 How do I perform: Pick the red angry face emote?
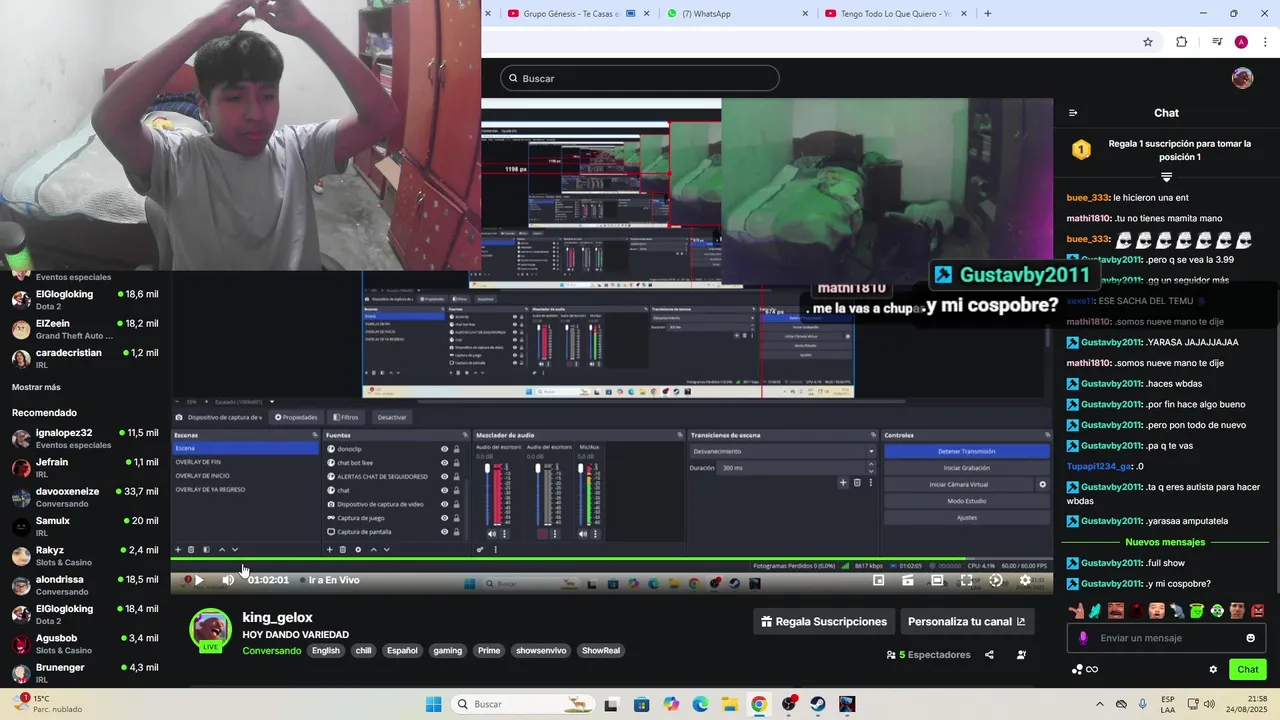pos(1257,610)
